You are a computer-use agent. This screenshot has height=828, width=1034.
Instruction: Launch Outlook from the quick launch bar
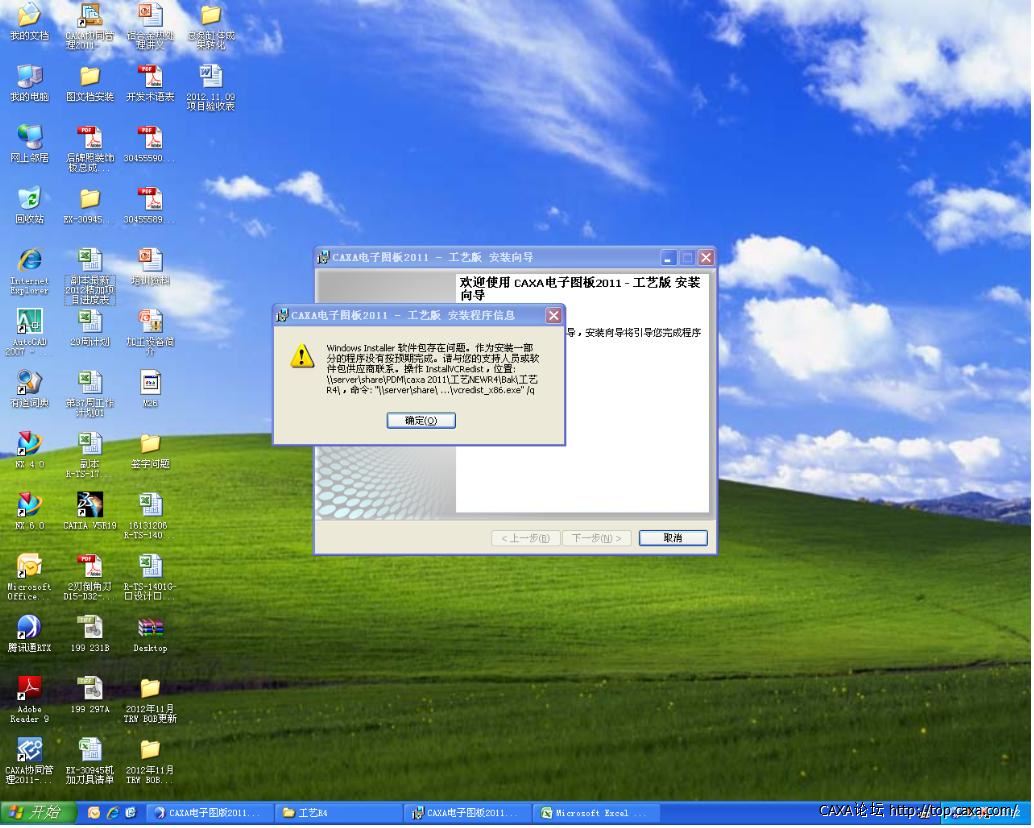(94, 813)
